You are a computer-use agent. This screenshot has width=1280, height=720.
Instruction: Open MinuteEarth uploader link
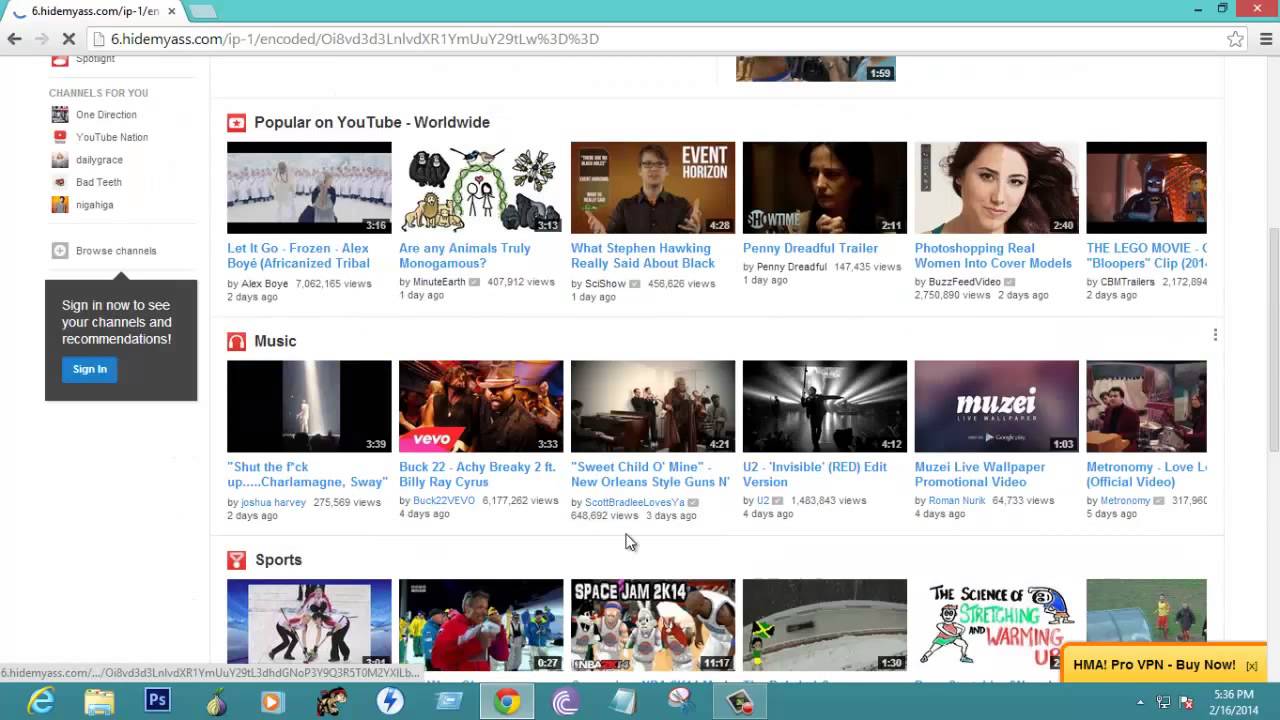pyautogui.click(x=439, y=283)
